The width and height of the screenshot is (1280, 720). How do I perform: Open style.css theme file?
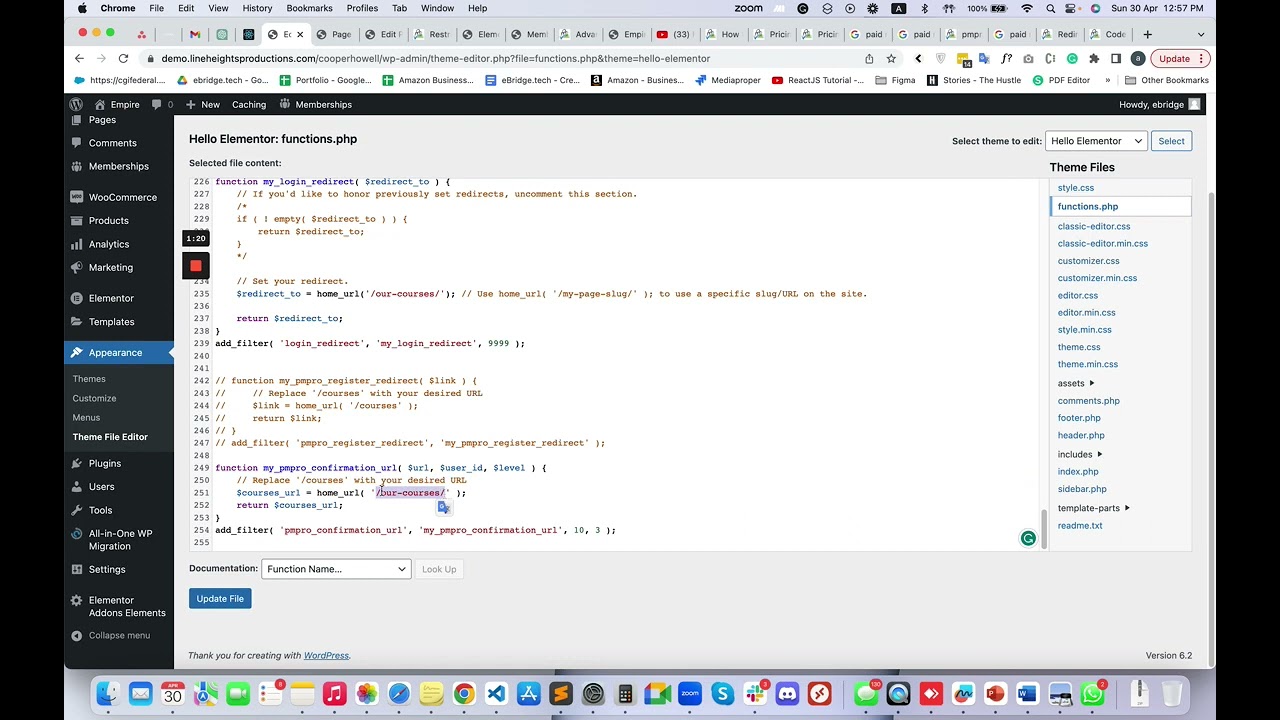(1075, 188)
